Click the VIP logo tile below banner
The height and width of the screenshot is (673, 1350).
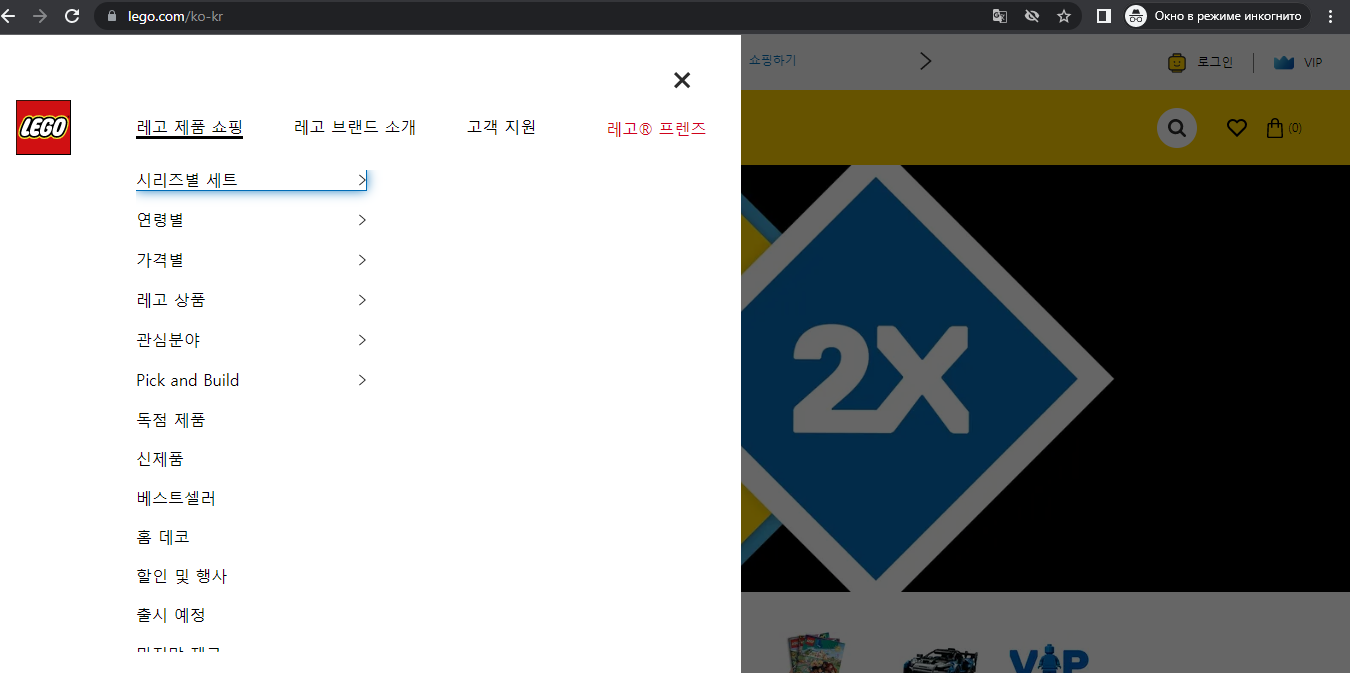(1049, 660)
